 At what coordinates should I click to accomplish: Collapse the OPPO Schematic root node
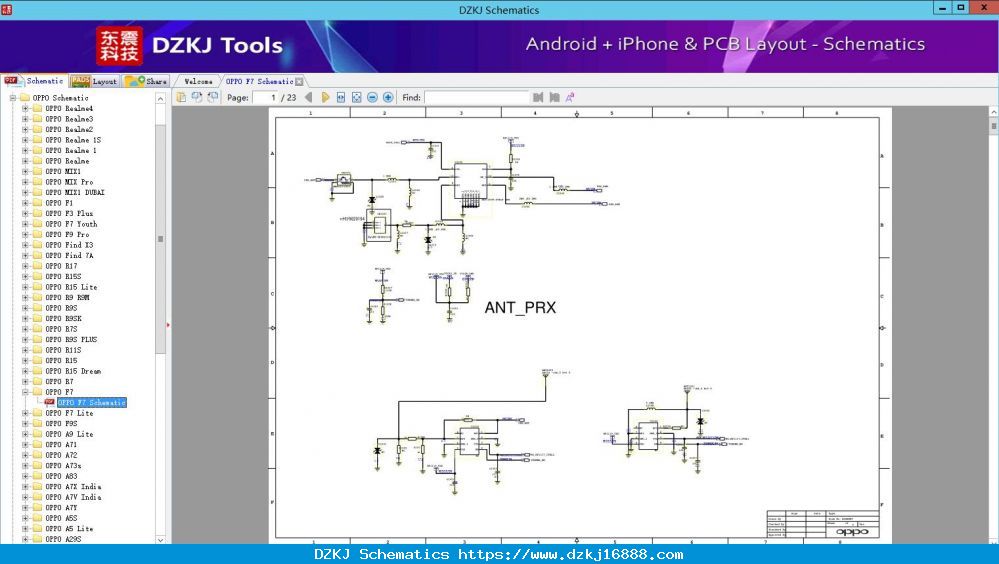pos(13,98)
